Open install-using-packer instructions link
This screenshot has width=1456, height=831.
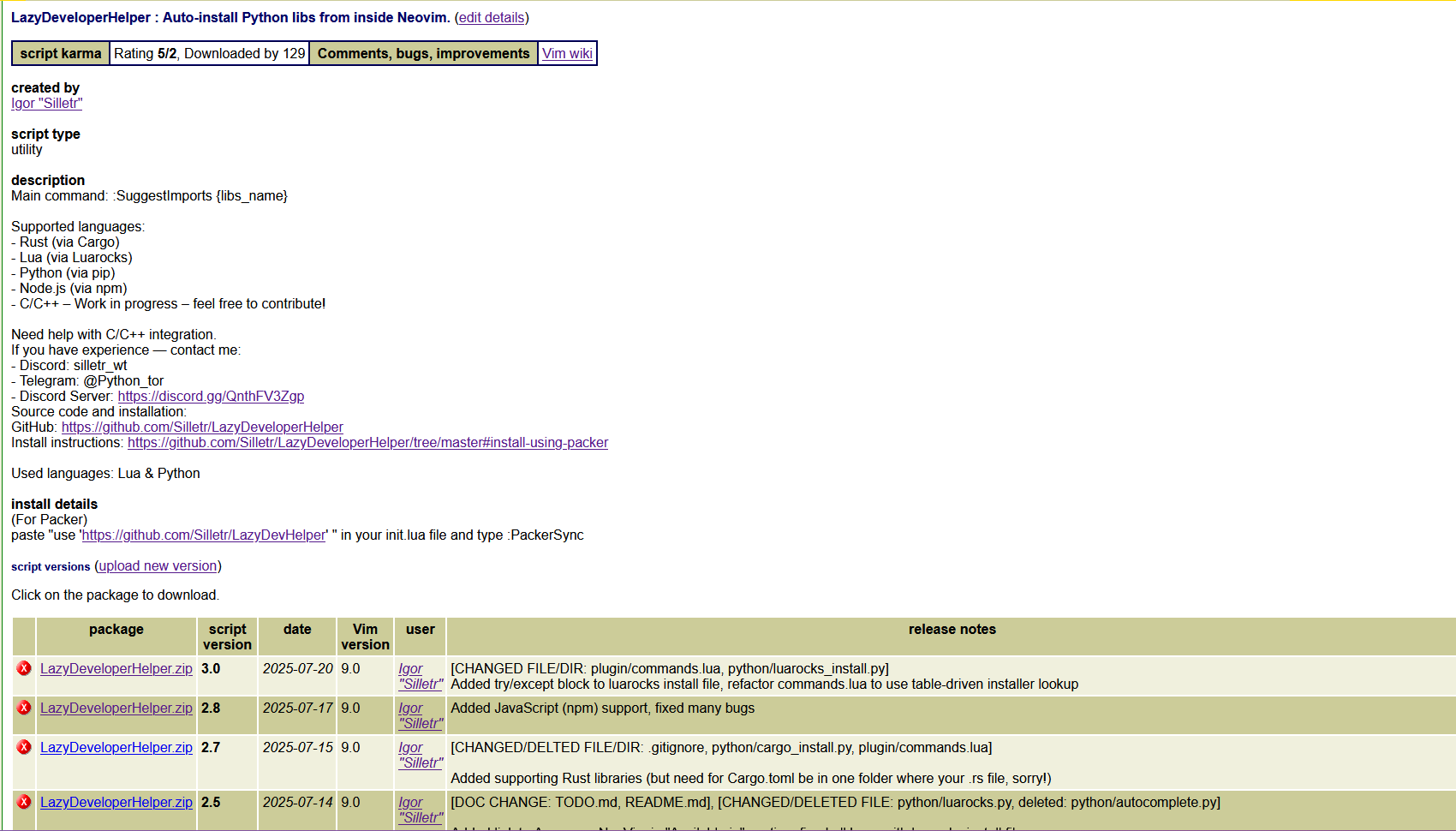[368, 442]
